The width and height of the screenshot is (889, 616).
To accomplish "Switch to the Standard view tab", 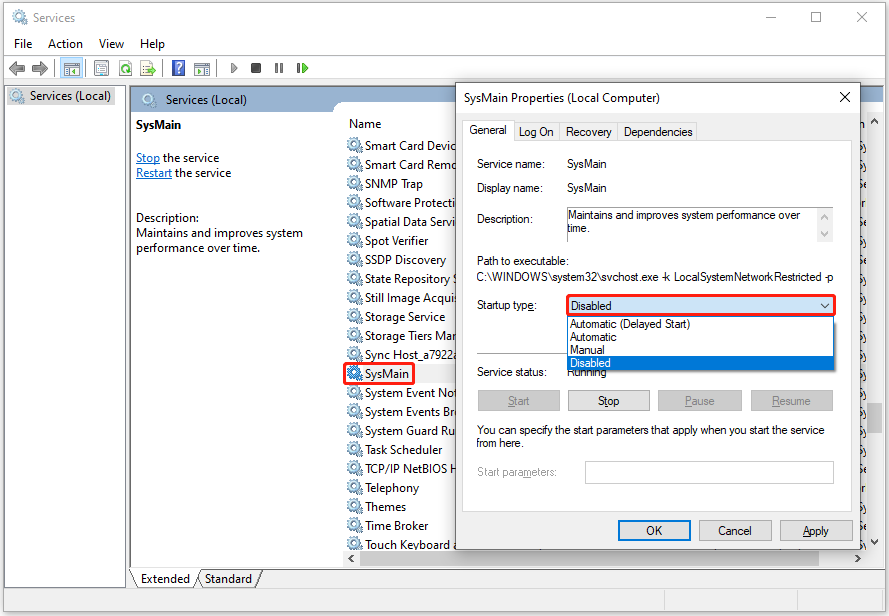I will (x=228, y=579).
